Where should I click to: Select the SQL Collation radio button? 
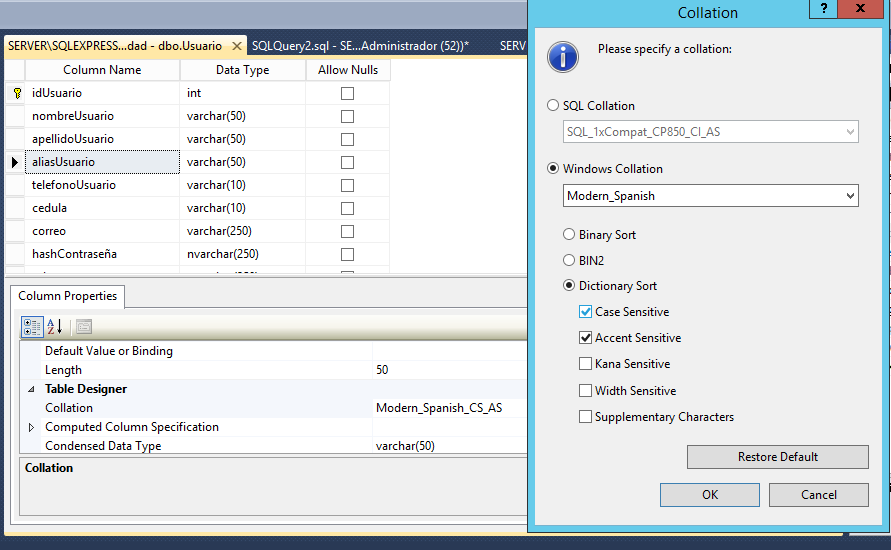553,106
